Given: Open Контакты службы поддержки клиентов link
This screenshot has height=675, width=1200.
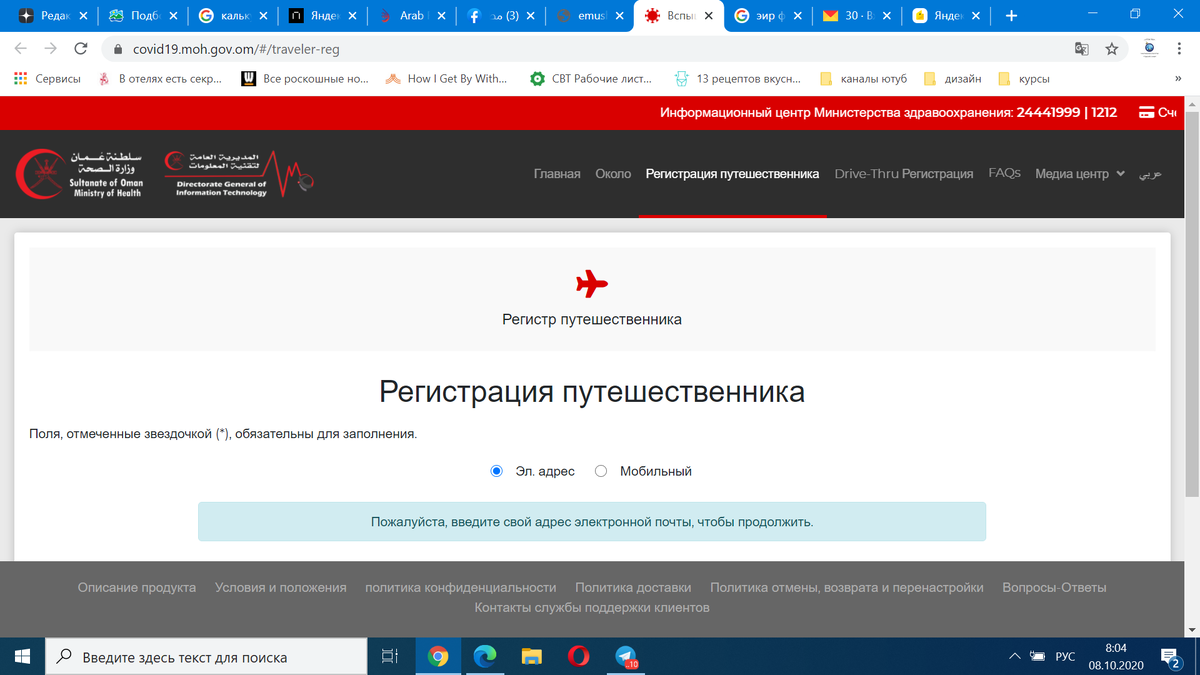Looking at the screenshot, I should pos(592,608).
